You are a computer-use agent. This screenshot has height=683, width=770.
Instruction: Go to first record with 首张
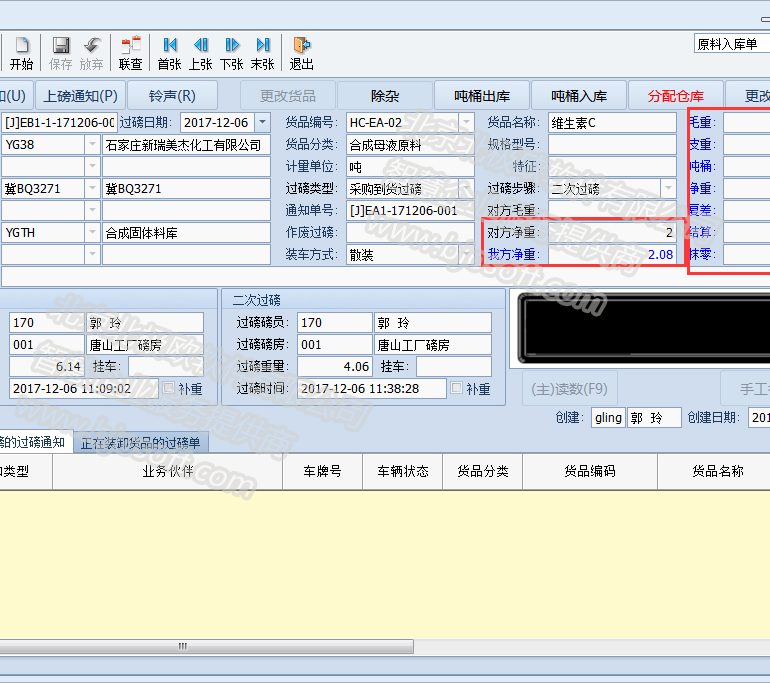[x=169, y=53]
